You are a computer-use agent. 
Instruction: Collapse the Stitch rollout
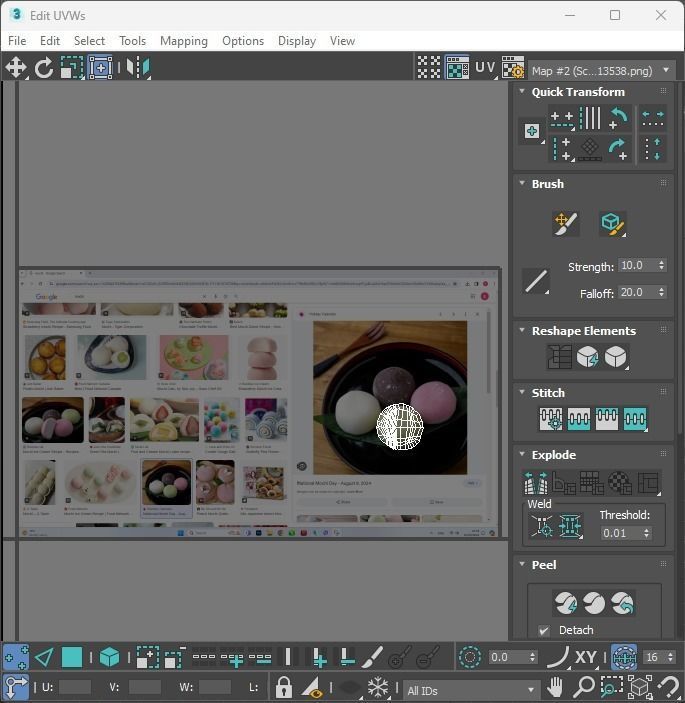522,392
